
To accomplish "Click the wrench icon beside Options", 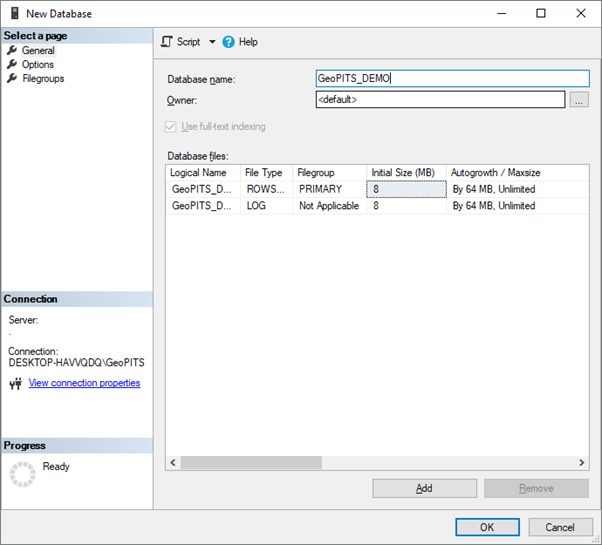I will [12, 64].
